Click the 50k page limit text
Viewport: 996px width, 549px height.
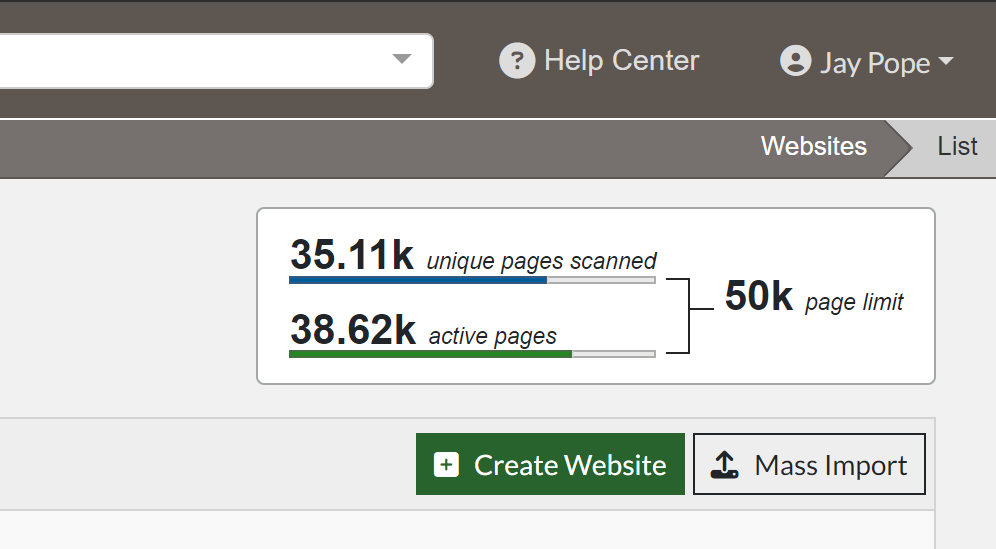(814, 297)
